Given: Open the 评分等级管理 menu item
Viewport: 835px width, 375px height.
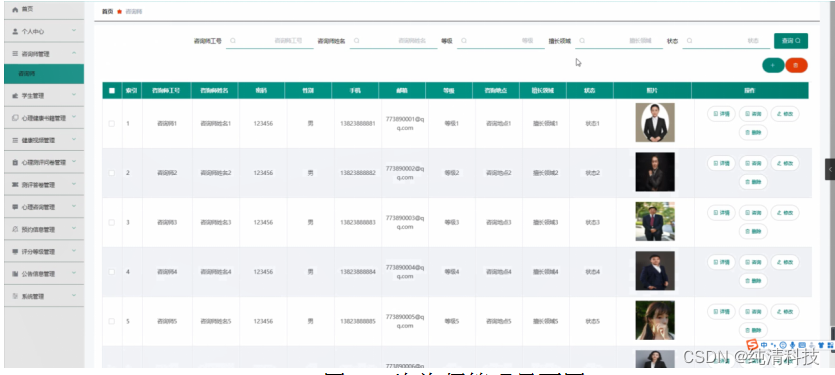Looking at the screenshot, I should click(x=44, y=251).
